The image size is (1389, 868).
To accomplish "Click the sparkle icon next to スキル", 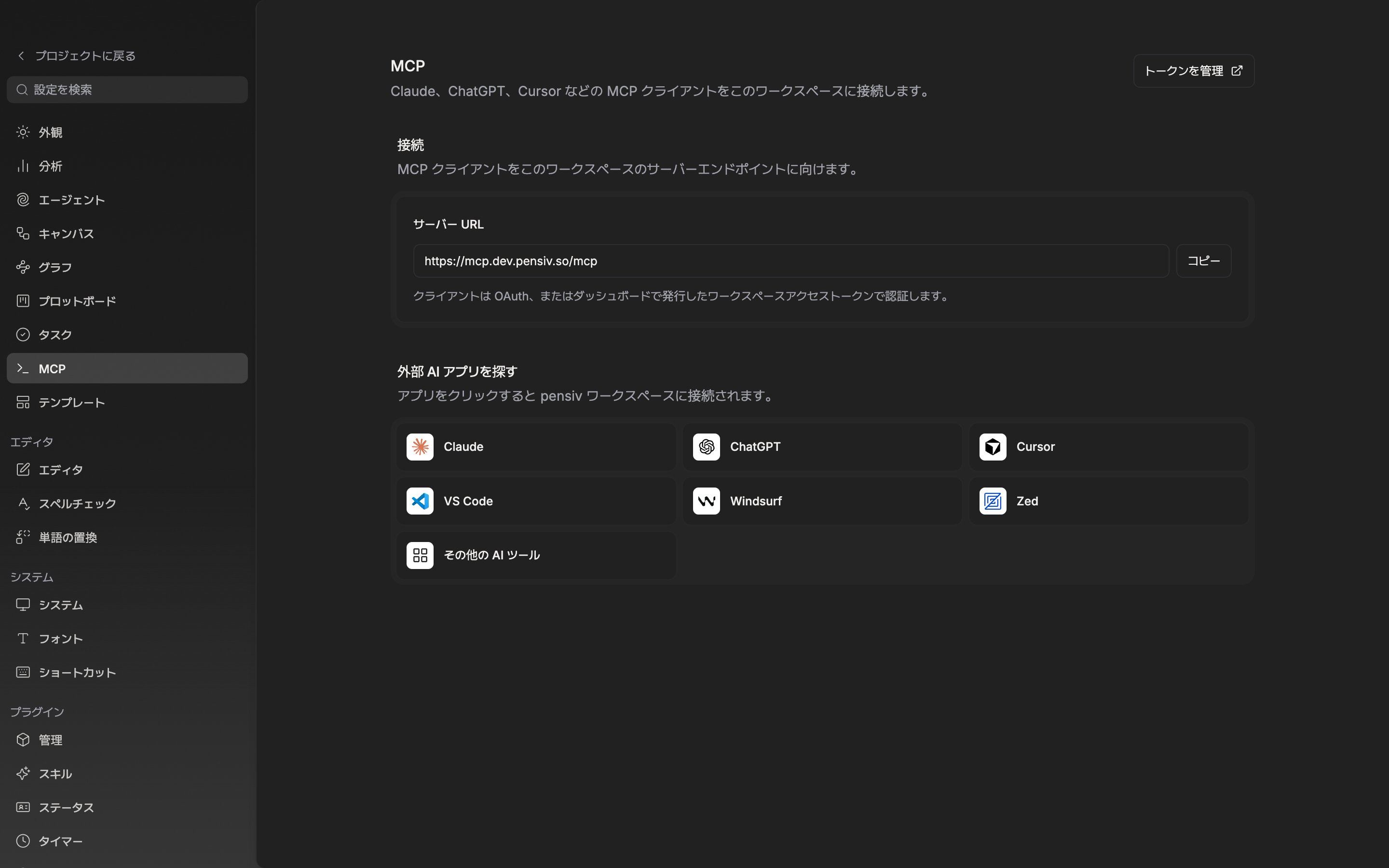I will [23, 773].
